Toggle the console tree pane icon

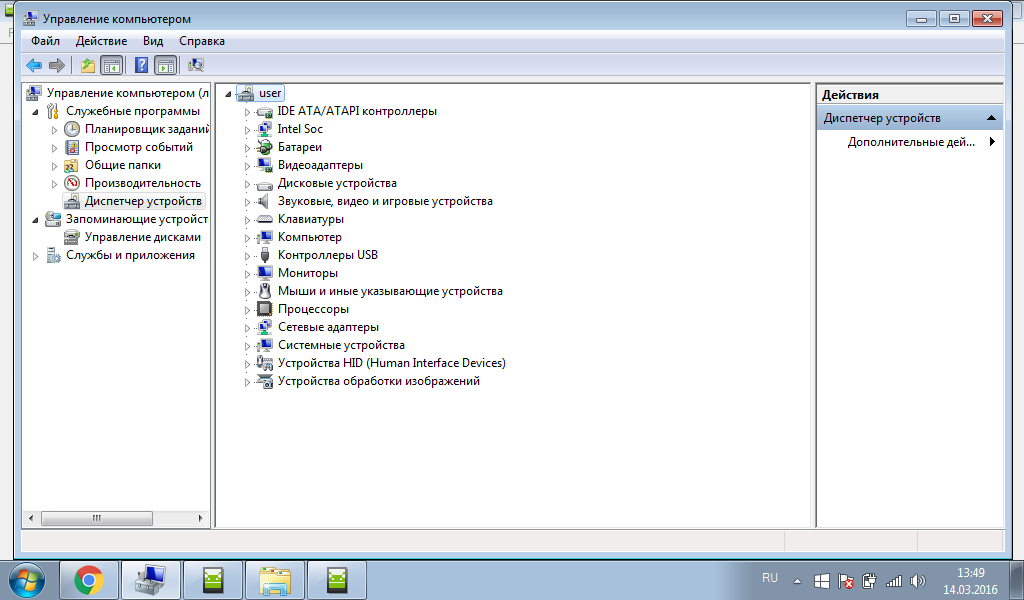pos(112,65)
